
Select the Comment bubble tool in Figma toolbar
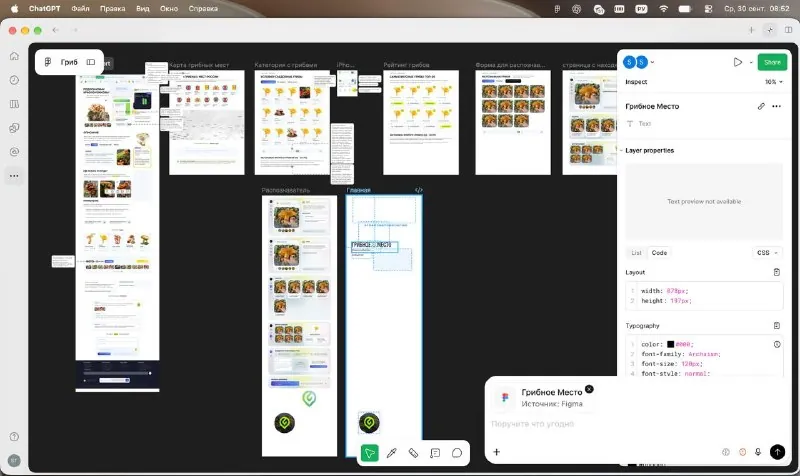457,453
